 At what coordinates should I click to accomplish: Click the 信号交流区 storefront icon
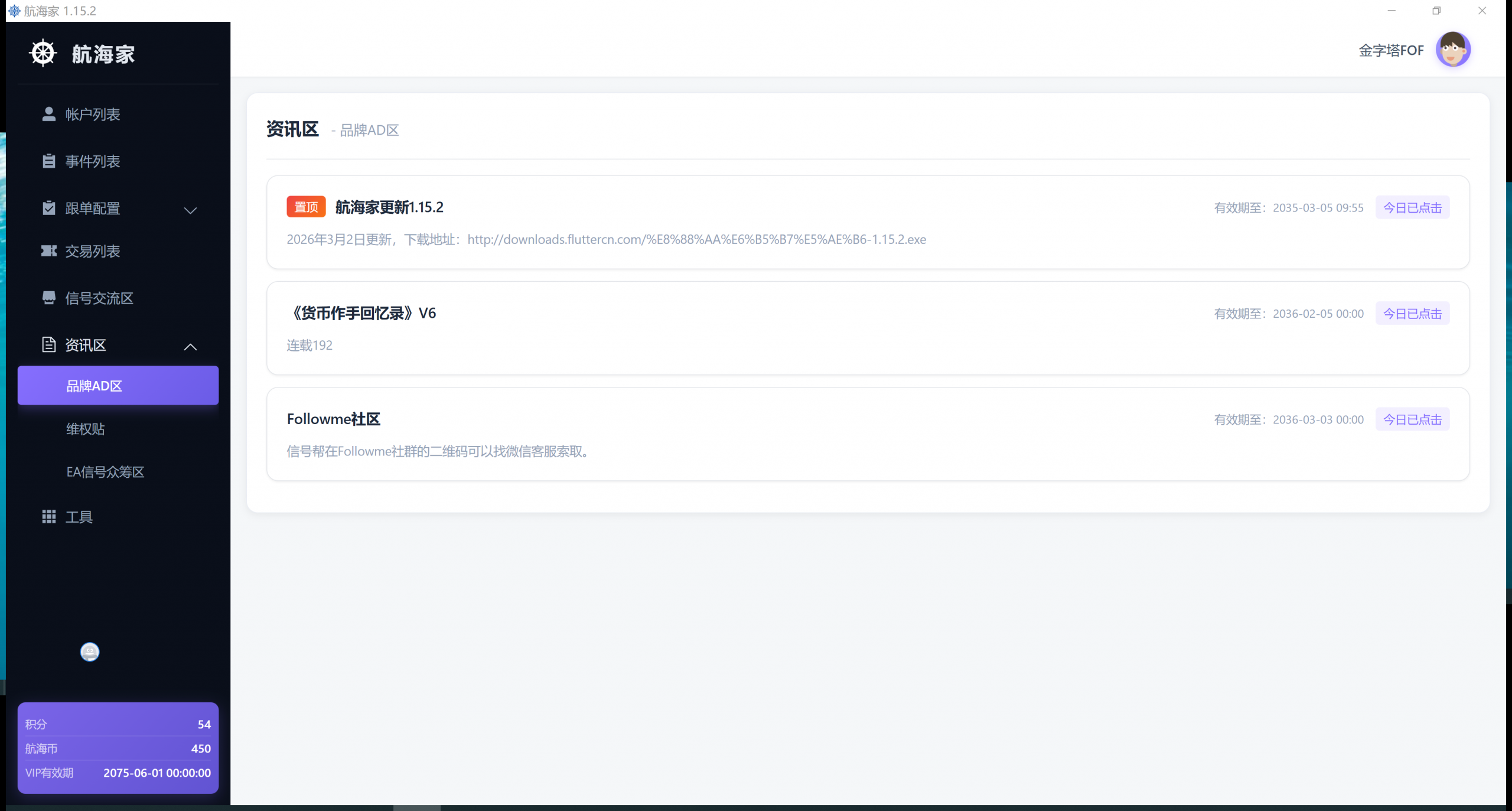tap(49, 298)
